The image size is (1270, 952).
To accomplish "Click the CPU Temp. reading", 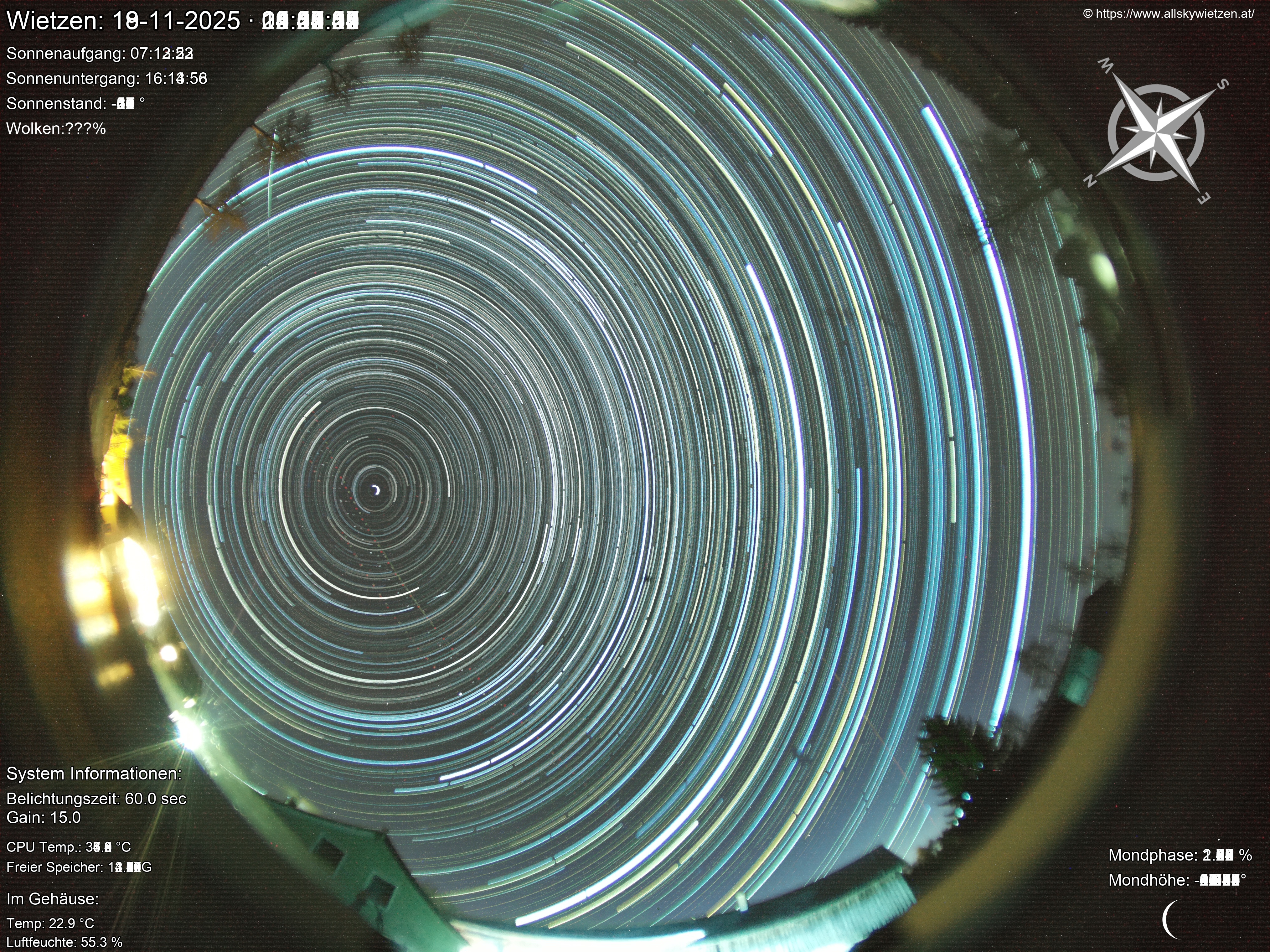I will pyautogui.click(x=69, y=847).
